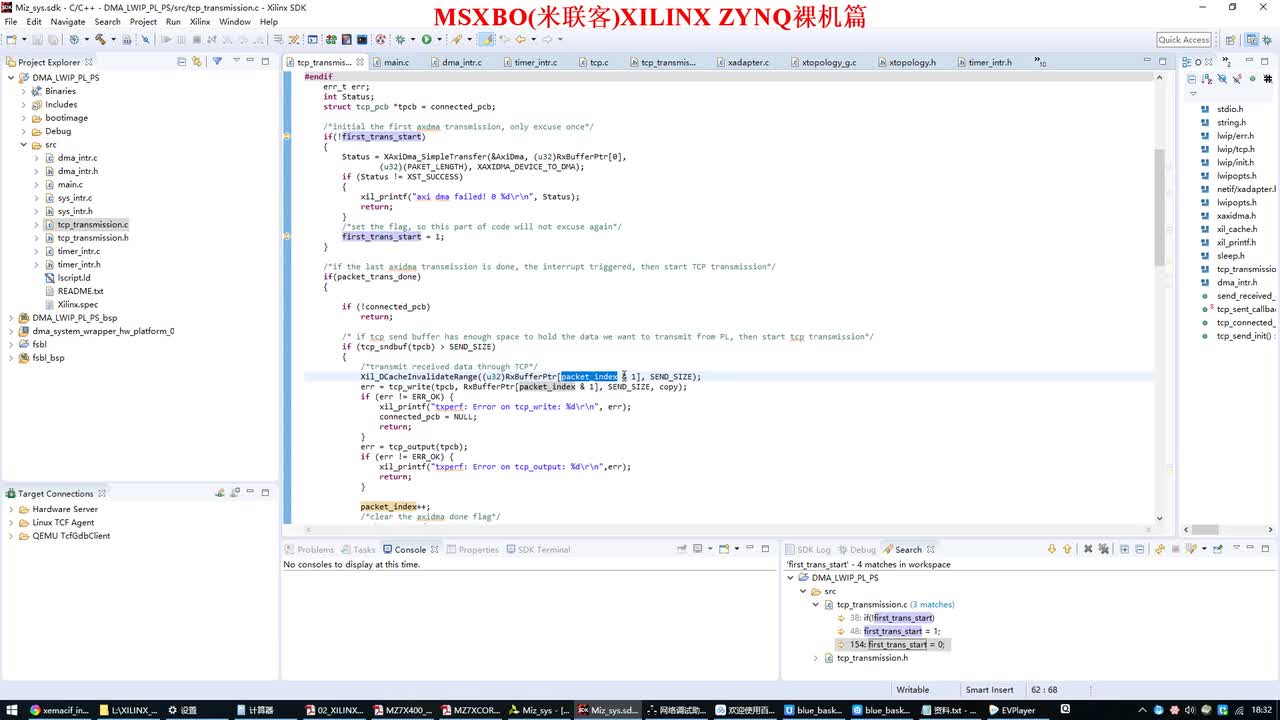
Task: Open View Menu triangle in Search panel
Action: pos(1236,548)
